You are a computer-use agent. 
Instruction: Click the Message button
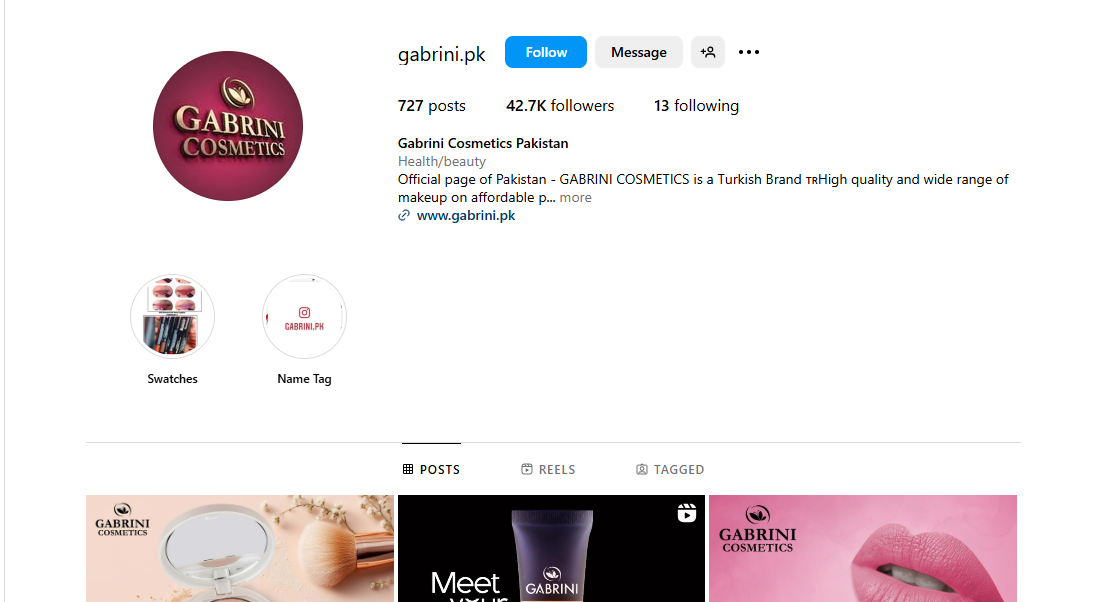tap(639, 52)
